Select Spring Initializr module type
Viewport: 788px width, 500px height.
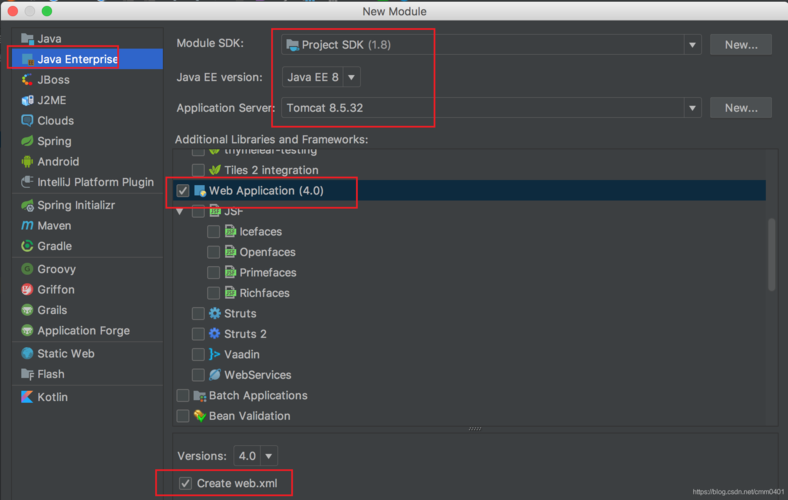[75, 205]
